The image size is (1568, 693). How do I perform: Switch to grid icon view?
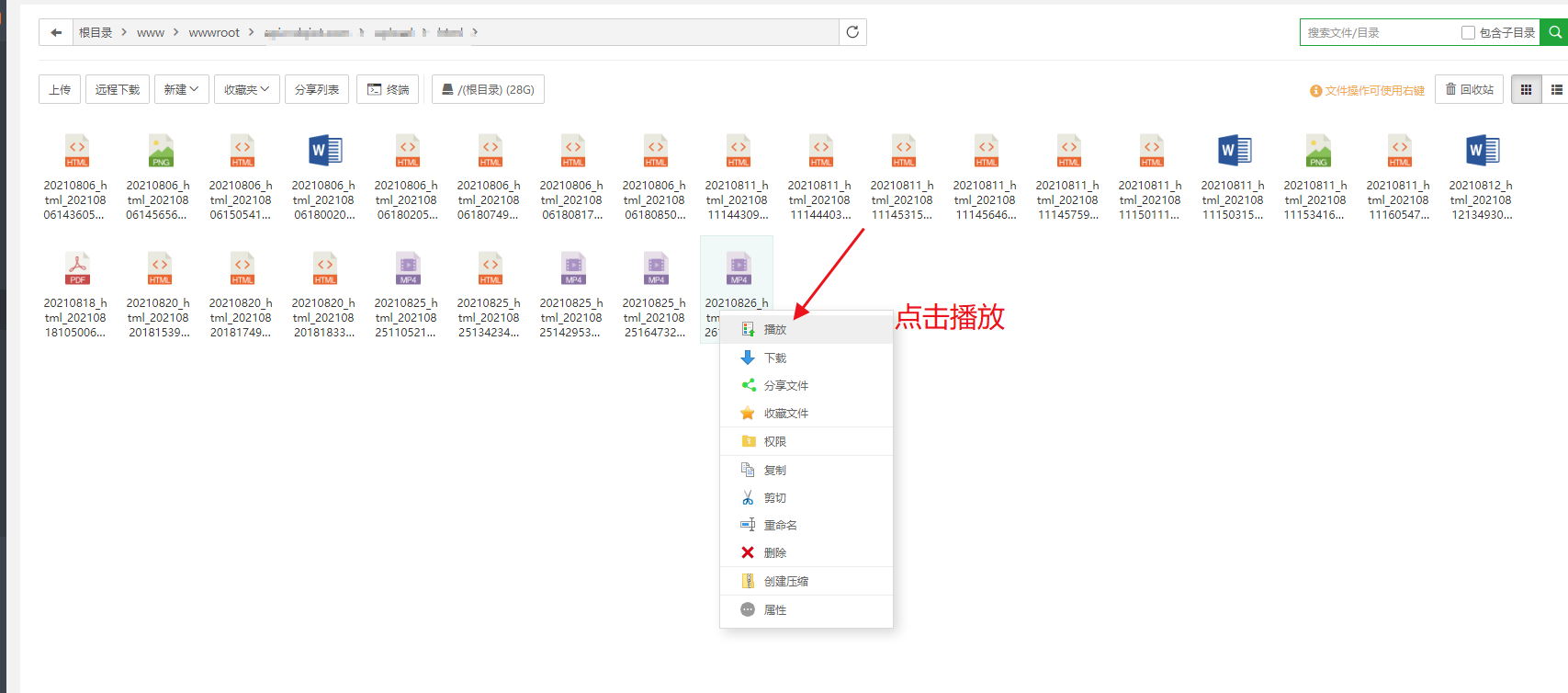[x=1527, y=89]
